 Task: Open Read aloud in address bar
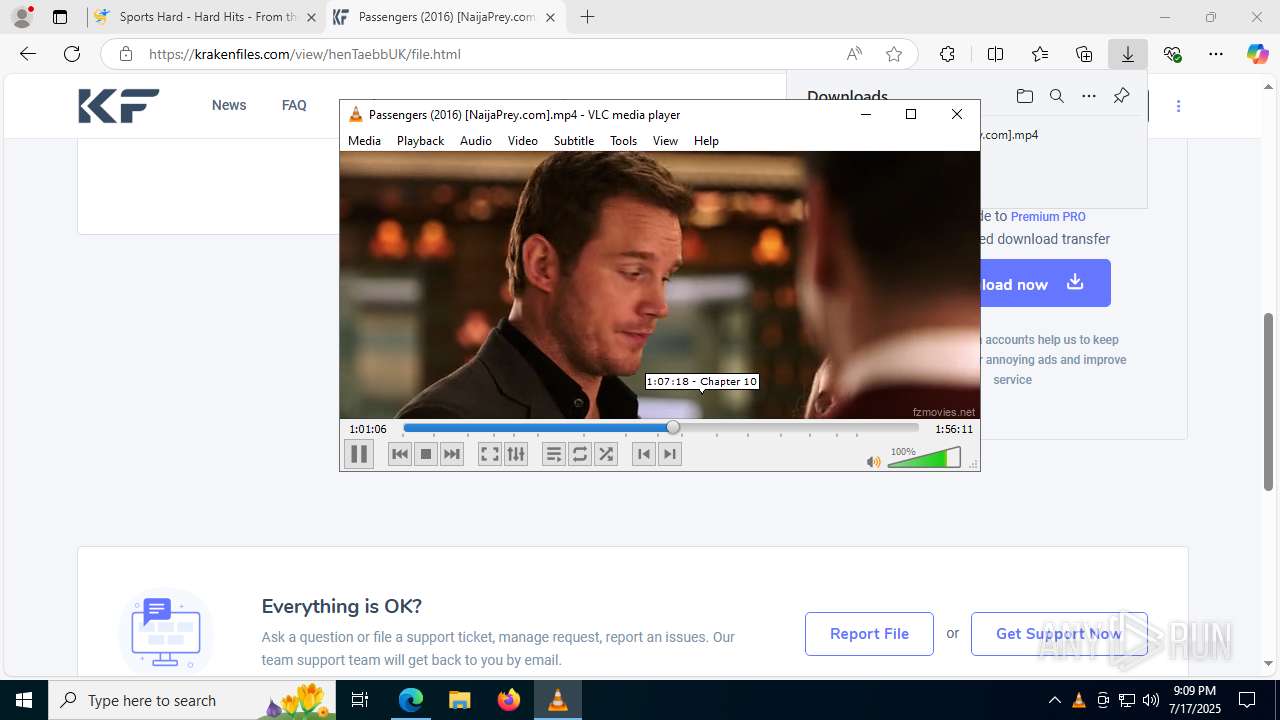pyautogui.click(x=854, y=54)
